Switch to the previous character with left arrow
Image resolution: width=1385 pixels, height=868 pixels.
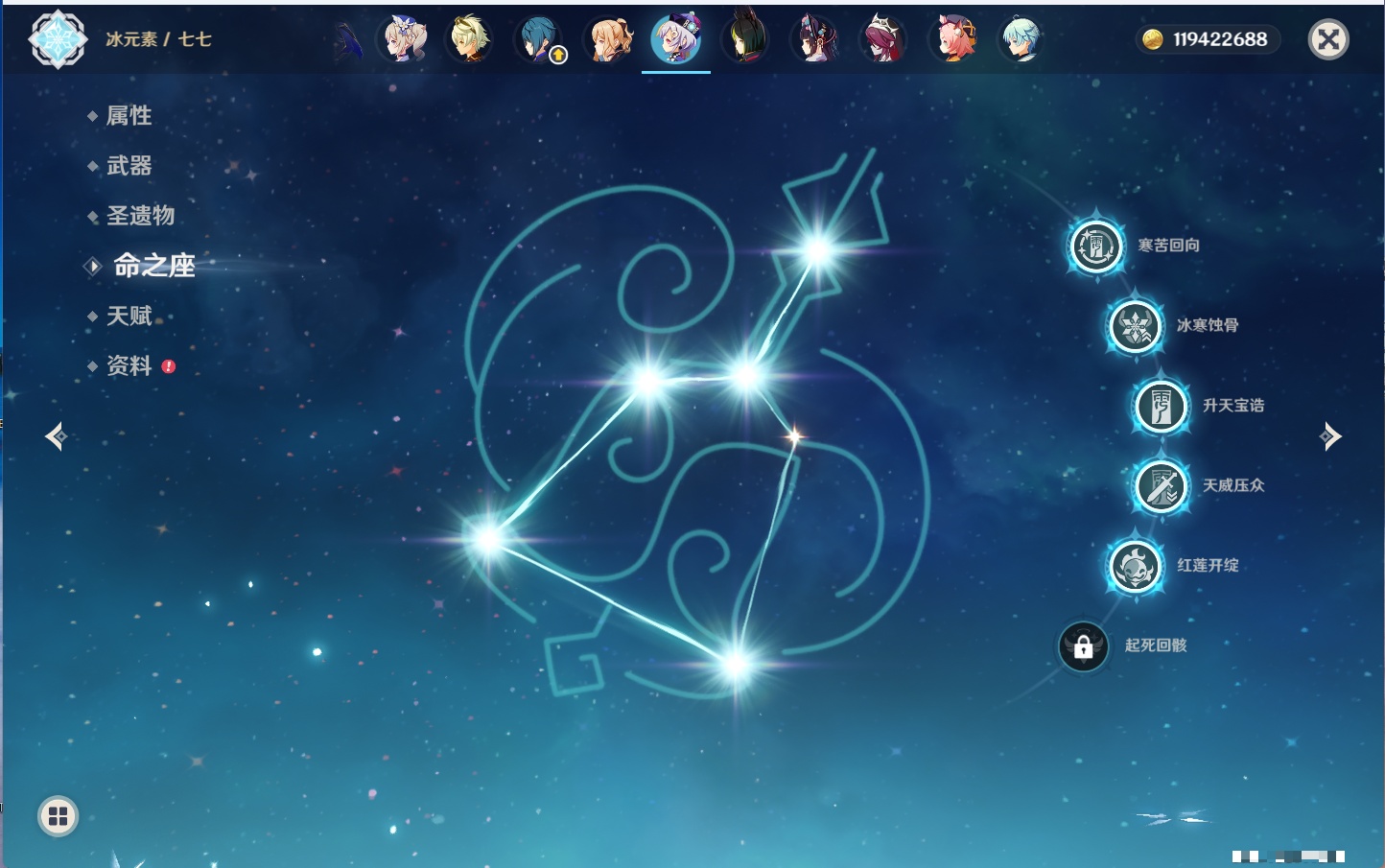click(x=56, y=436)
